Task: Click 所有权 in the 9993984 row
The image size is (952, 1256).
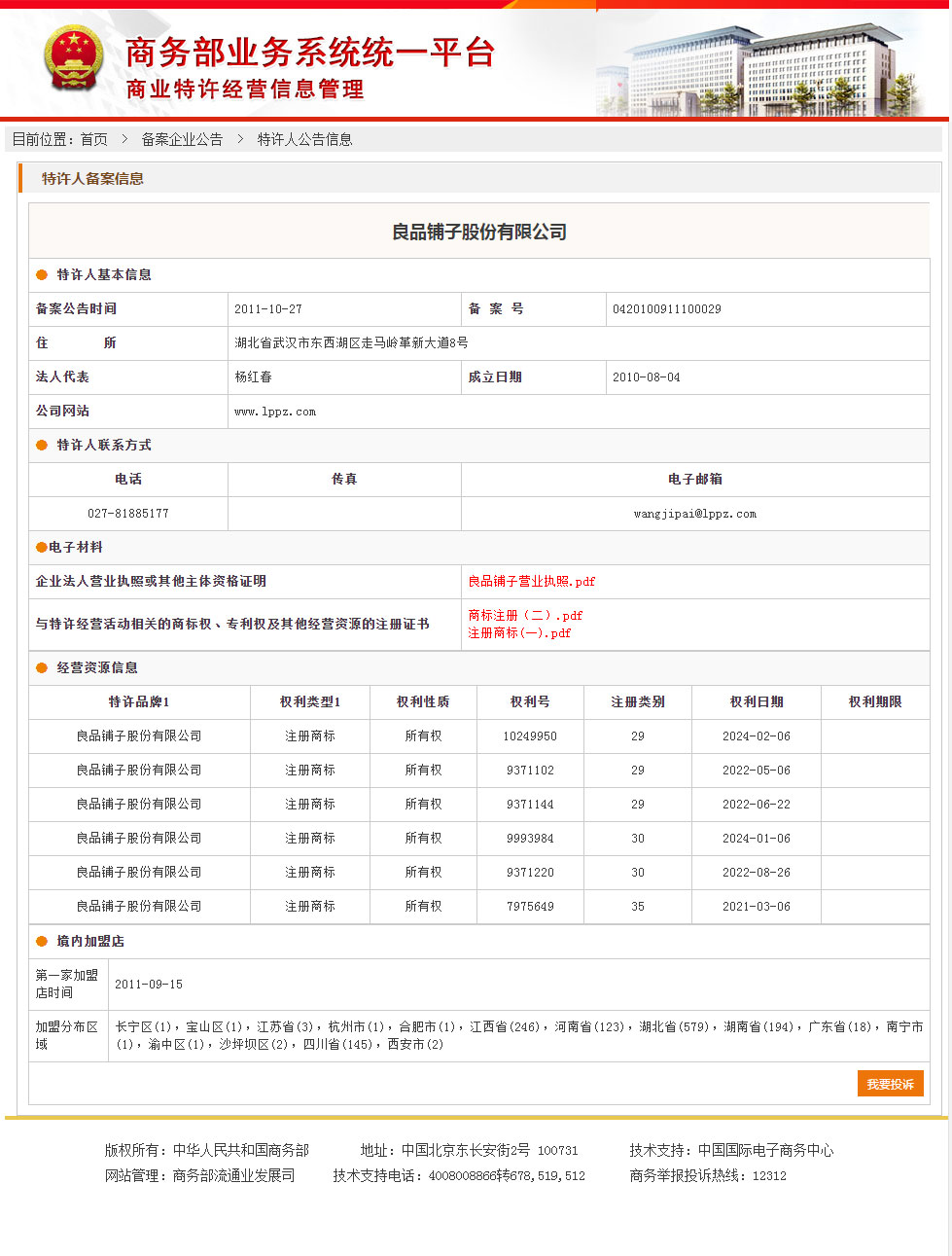Action: [x=423, y=839]
